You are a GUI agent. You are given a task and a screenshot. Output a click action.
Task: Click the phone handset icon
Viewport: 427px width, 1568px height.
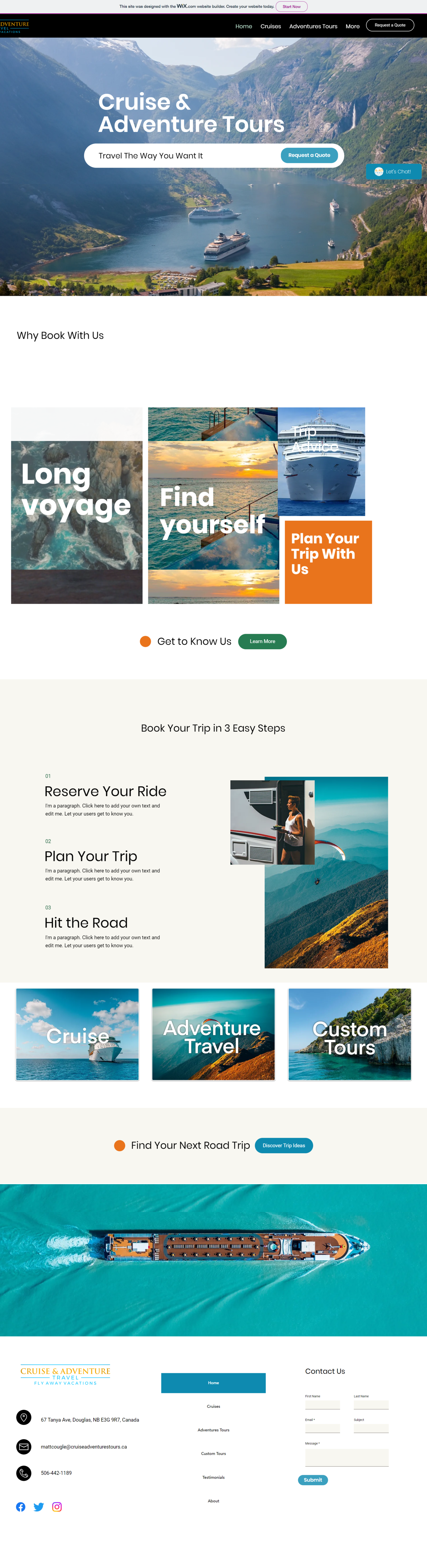click(x=24, y=1473)
